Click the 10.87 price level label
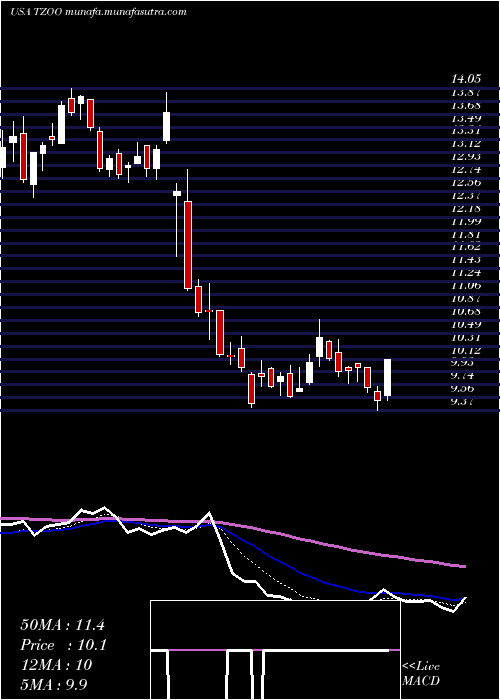 (x=466, y=298)
